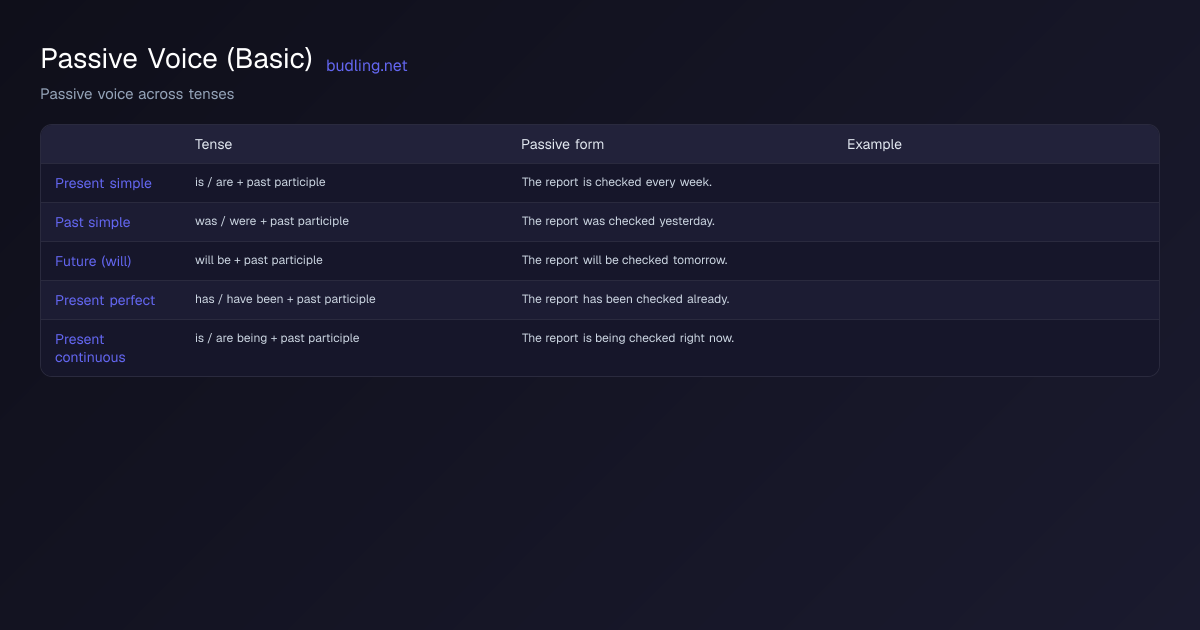Click the Passive form column header
This screenshot has width=1200, height=630.
pyautogui.click(x=562, y=144)
